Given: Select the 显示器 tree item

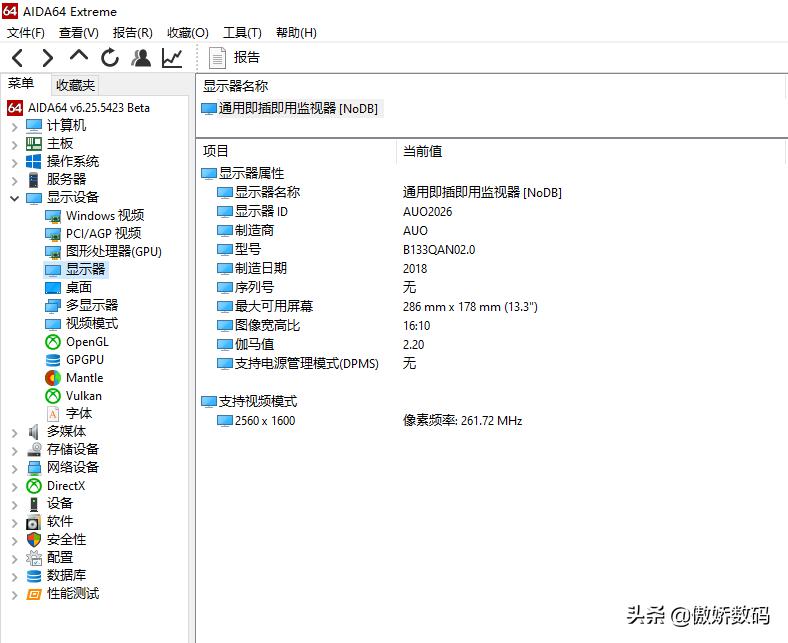Looking at the screenshot, I should (x=85, y=269).
